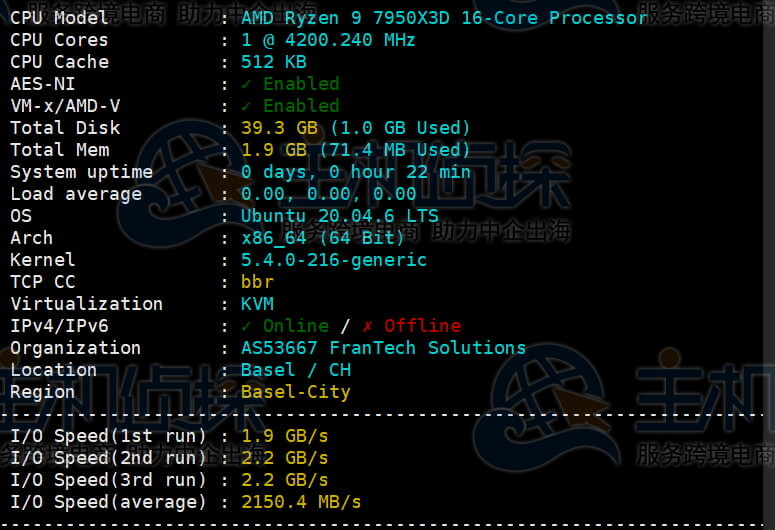
Task: Select the Load average value 0.00, 0.00, 0.00
Action: (329, 194)
